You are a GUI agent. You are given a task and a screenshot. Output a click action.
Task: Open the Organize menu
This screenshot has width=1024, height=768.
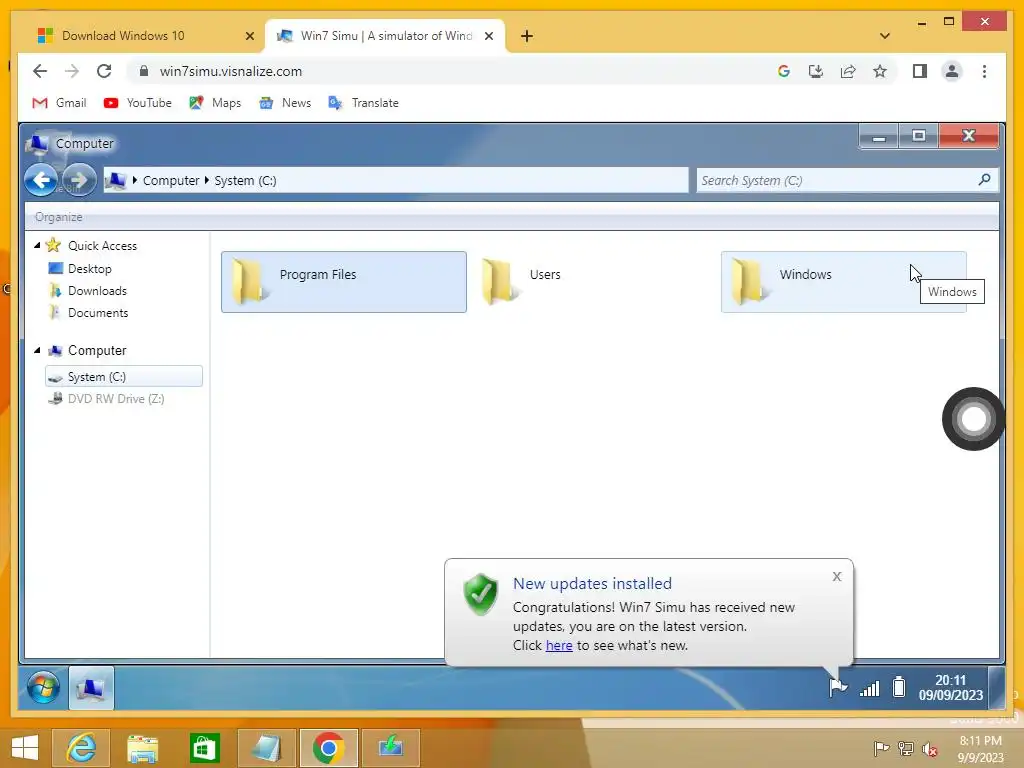[x=58, y=217]
